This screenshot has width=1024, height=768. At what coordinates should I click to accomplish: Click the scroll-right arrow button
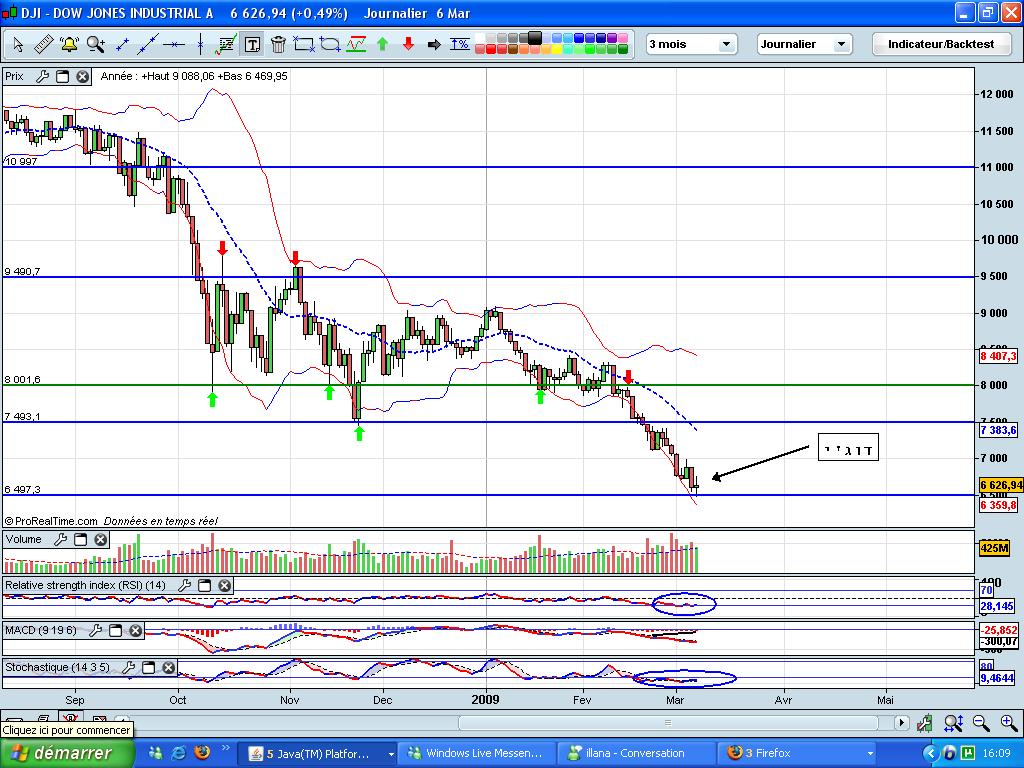[x=901, y=722]
